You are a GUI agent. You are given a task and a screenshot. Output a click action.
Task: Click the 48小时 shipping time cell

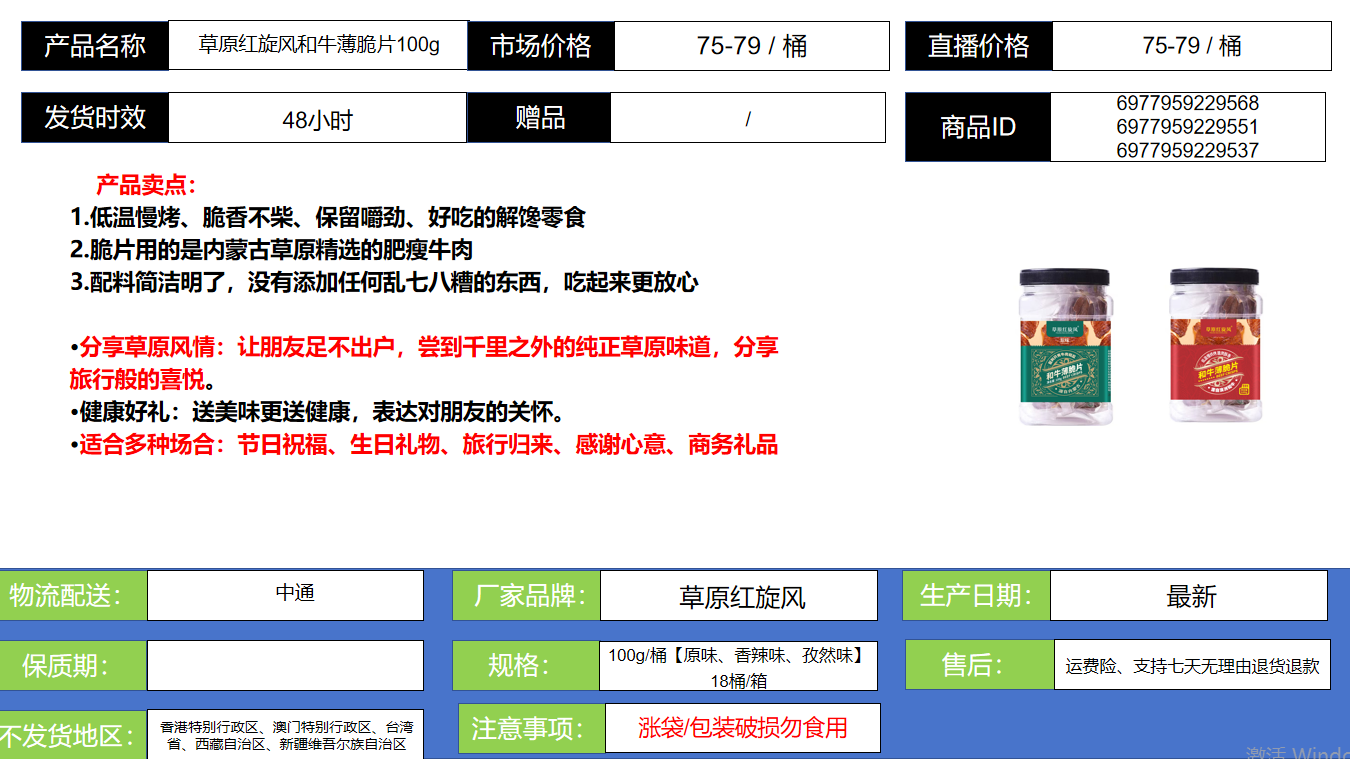[x=317, y=119]
